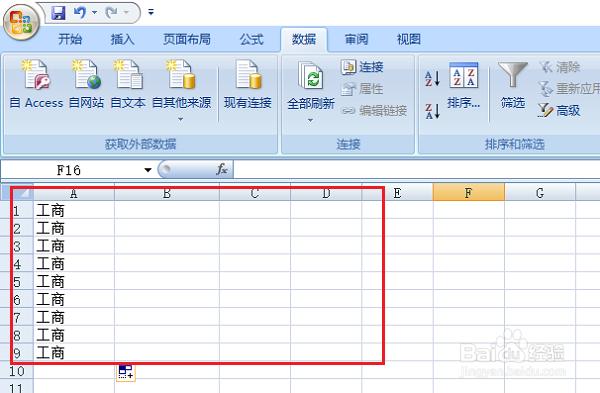Screen dimensions: 600x393
Task: Select column B header
Action: point(167,193)
